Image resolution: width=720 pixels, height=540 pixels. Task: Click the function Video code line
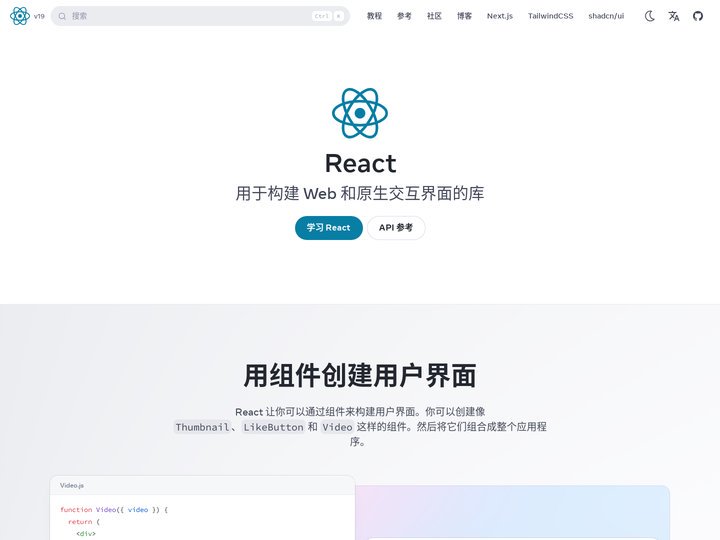114,510
